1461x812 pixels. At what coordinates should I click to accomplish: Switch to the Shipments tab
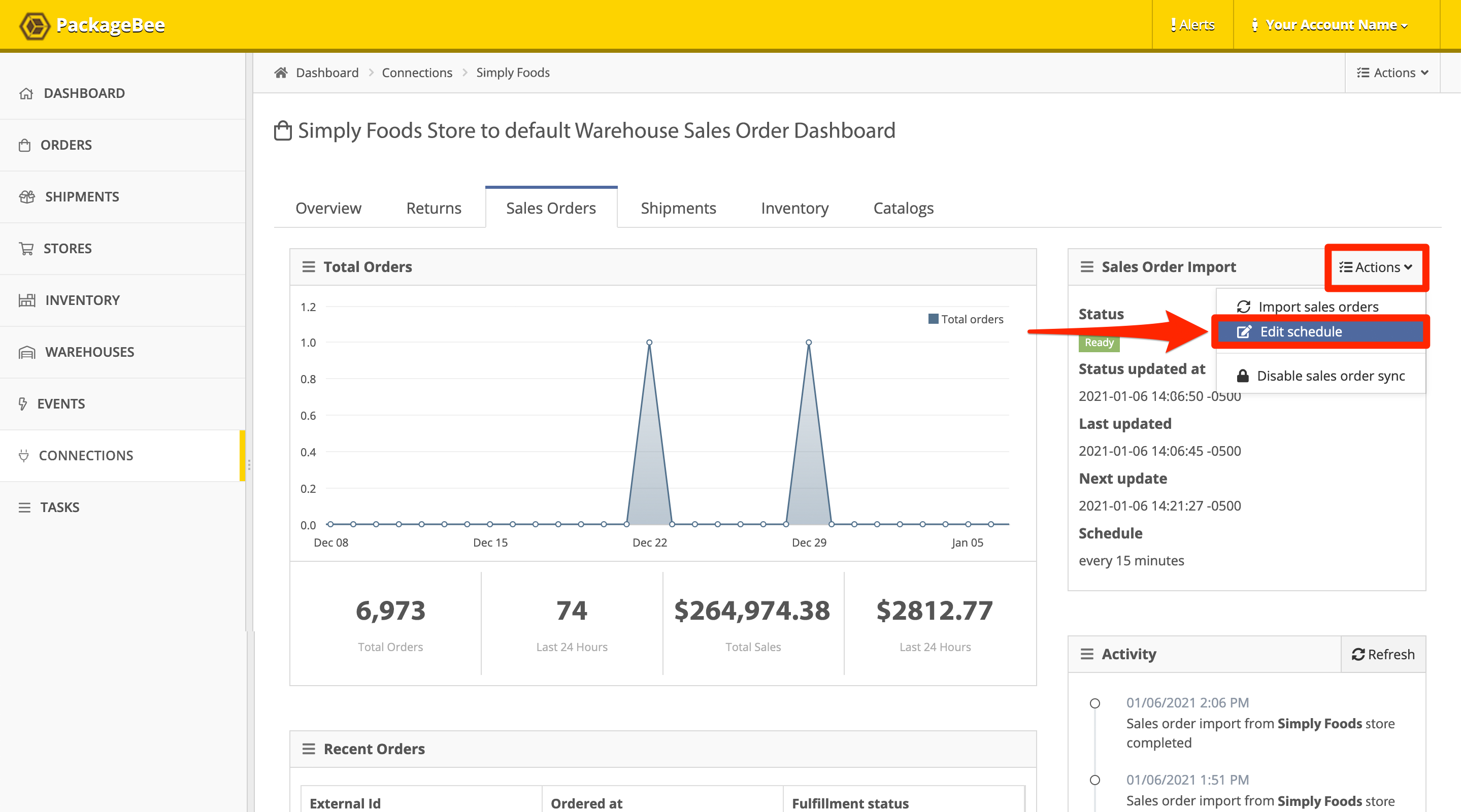point(678,208)
